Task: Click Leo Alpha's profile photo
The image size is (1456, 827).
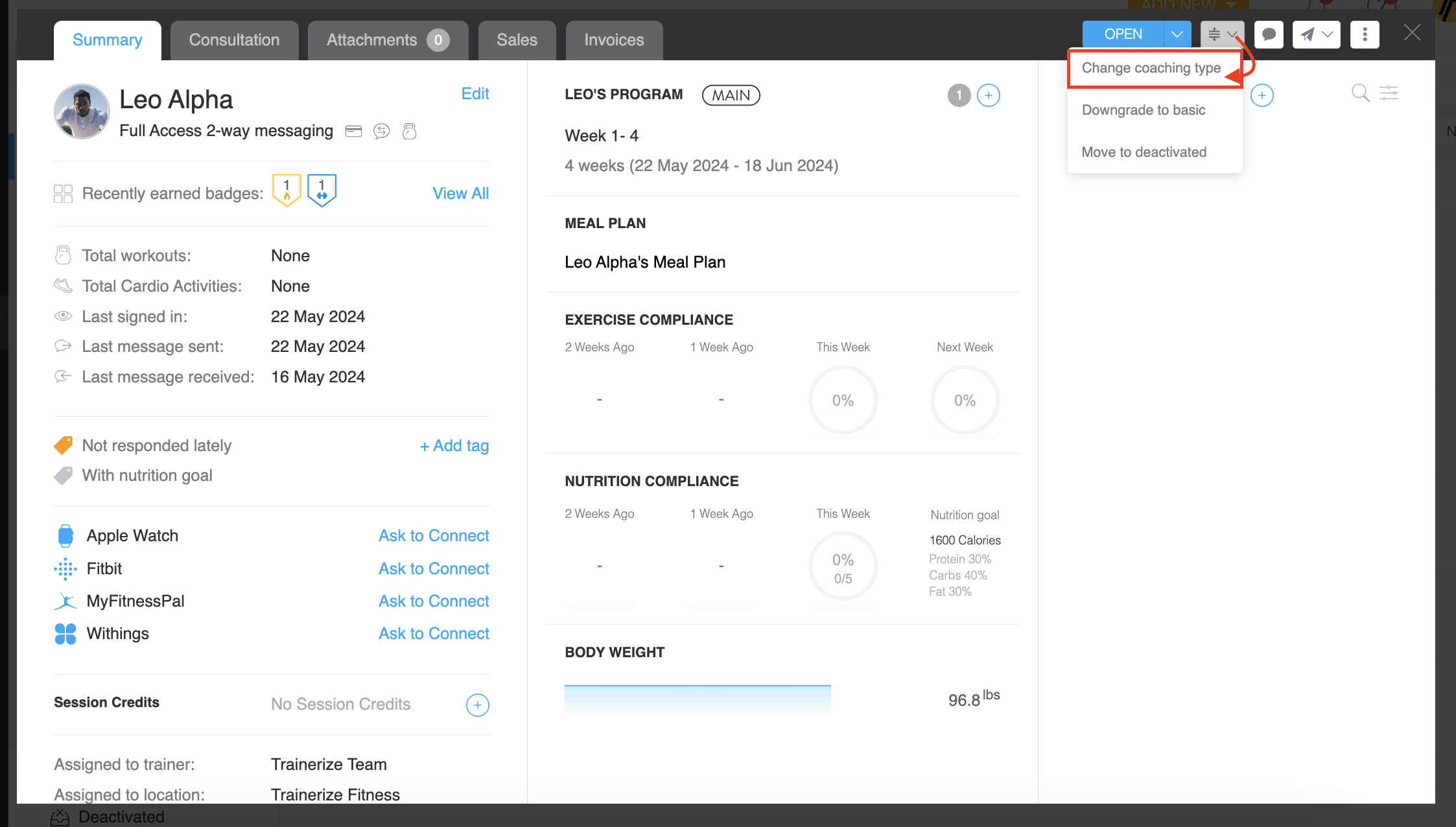Action: point(82,111)
